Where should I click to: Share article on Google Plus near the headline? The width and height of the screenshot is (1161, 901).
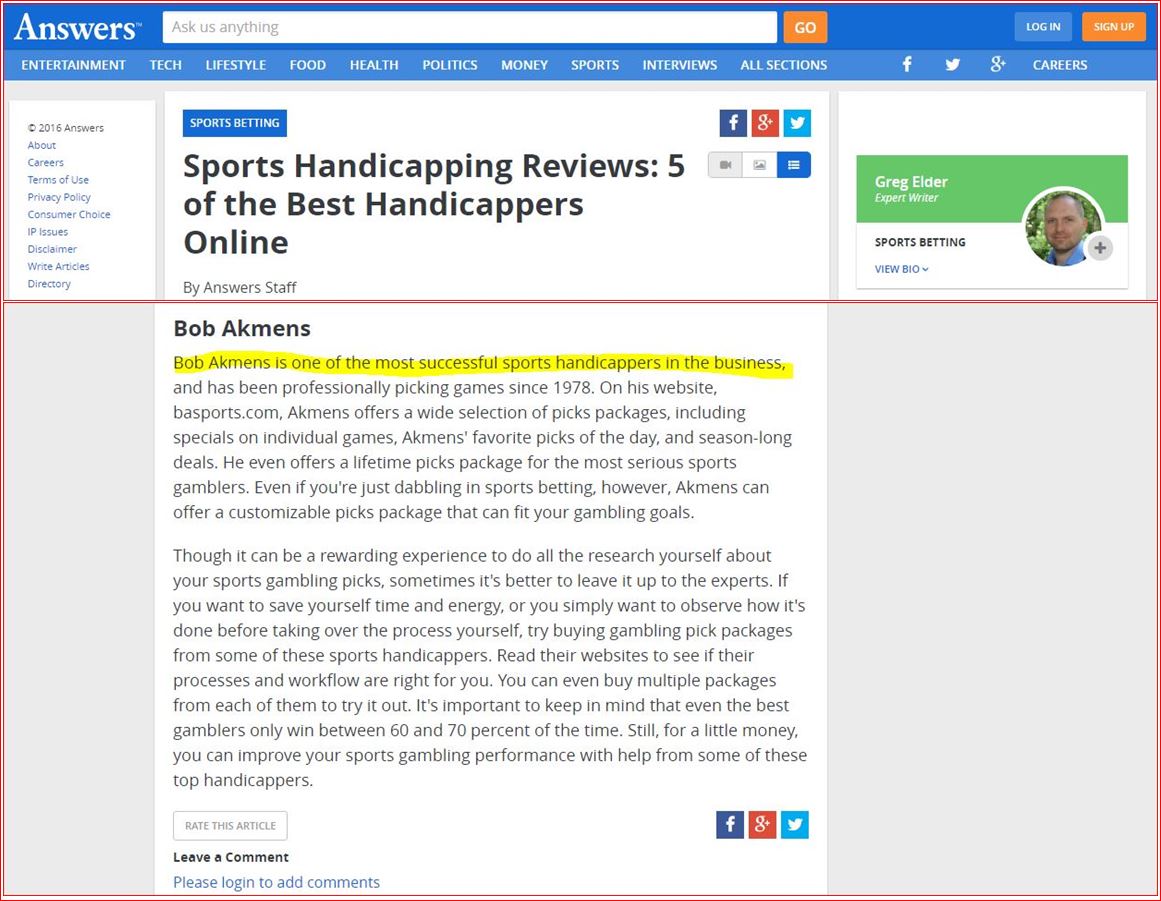tap(765, 123)
